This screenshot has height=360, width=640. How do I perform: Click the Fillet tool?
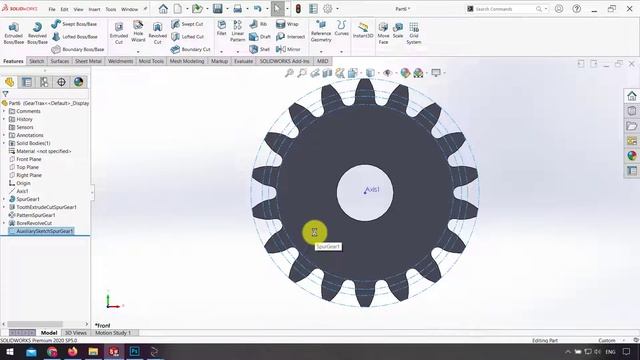[222, 28]
